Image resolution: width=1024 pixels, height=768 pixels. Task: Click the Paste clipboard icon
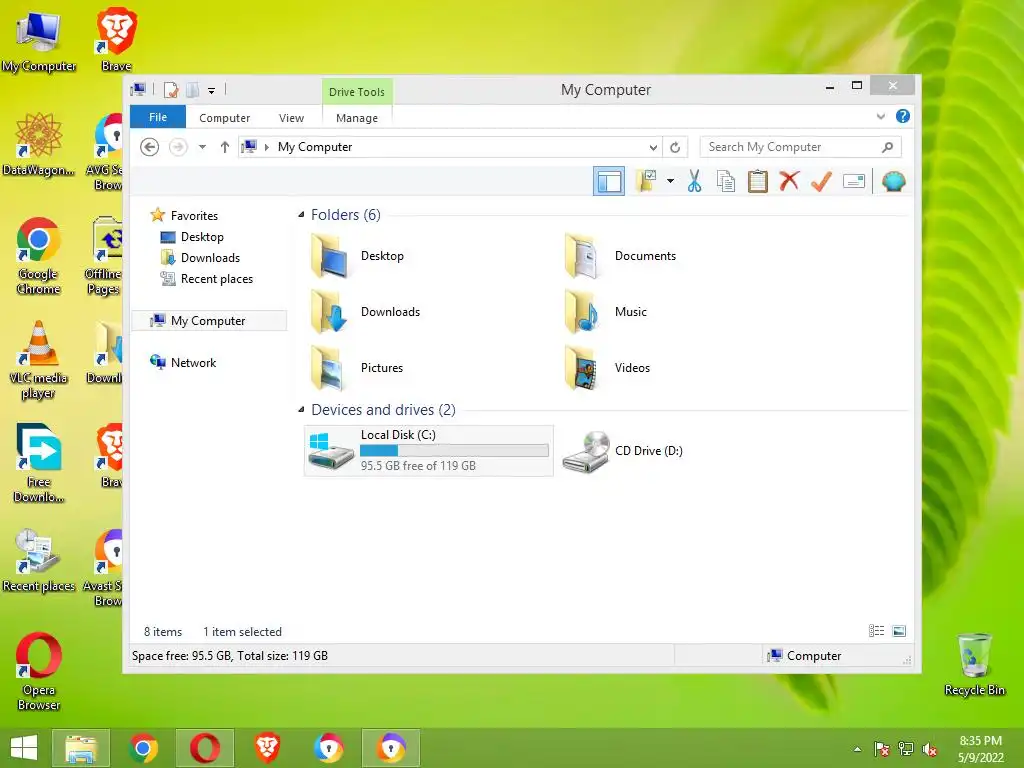758,181
